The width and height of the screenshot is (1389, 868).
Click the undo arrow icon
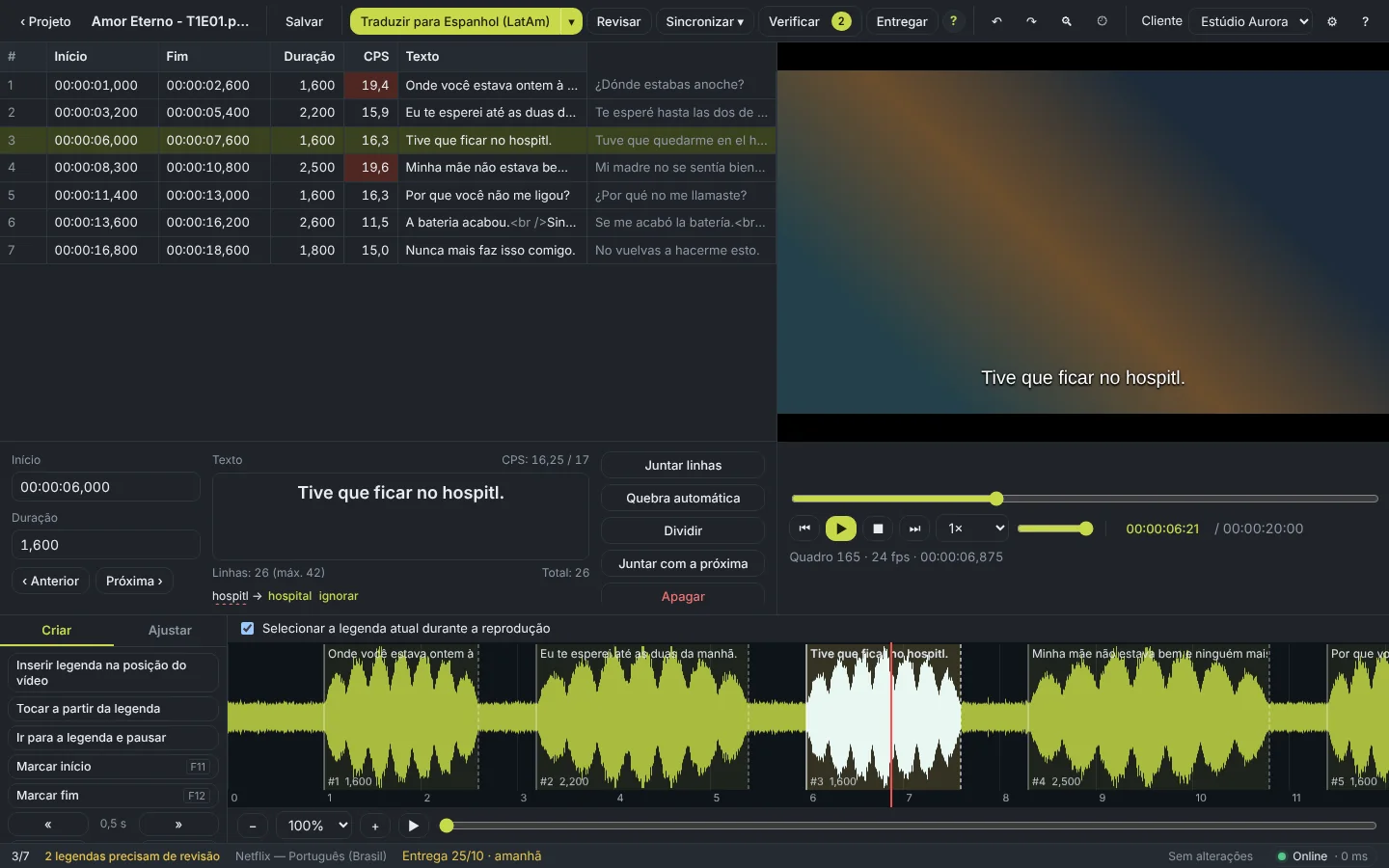pos(996,21)
